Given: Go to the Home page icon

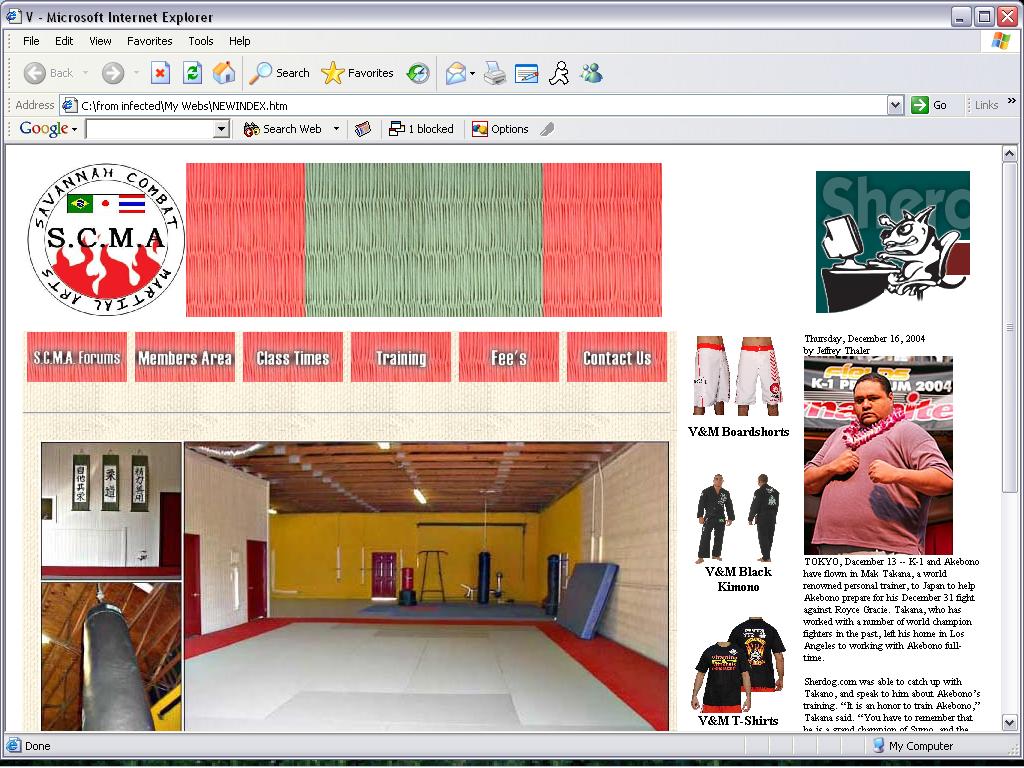Looking at the screenshot, I should point(224,73).
